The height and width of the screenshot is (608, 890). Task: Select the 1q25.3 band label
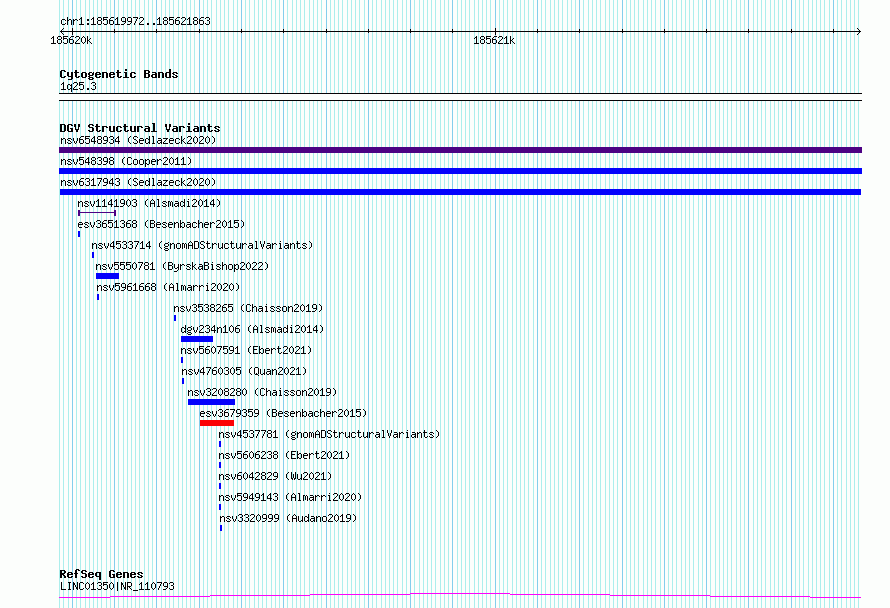pos(78,86)
